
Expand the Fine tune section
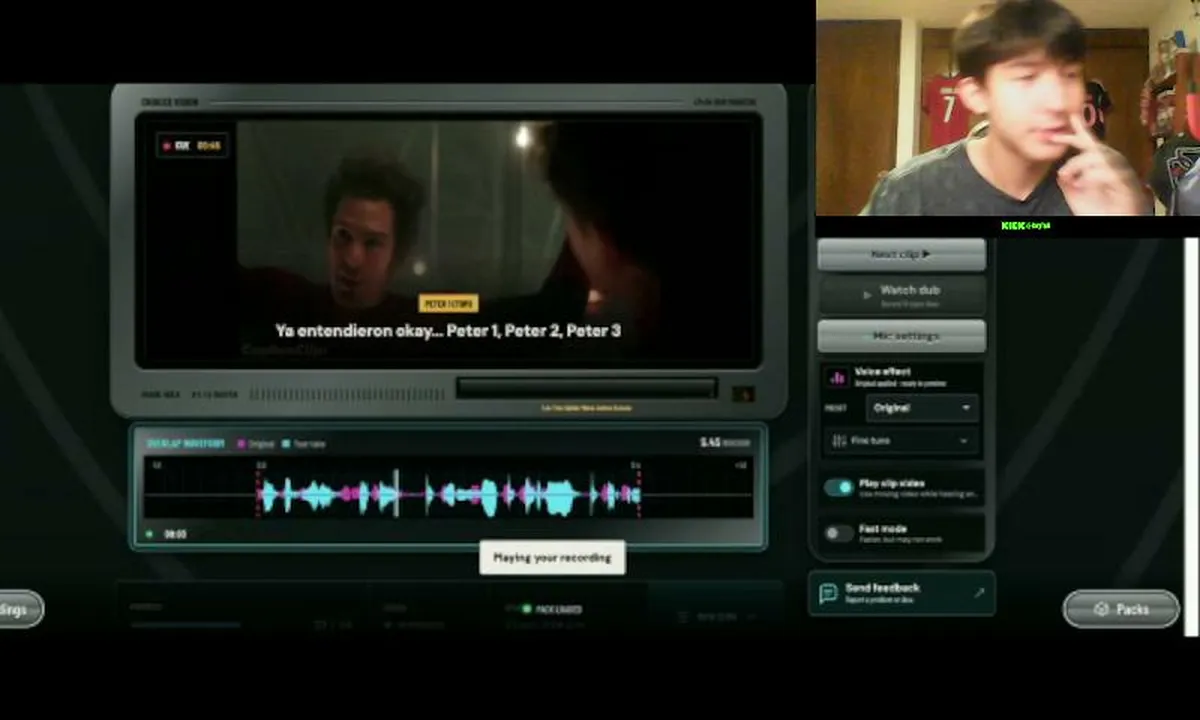click(x=901, y=441)
